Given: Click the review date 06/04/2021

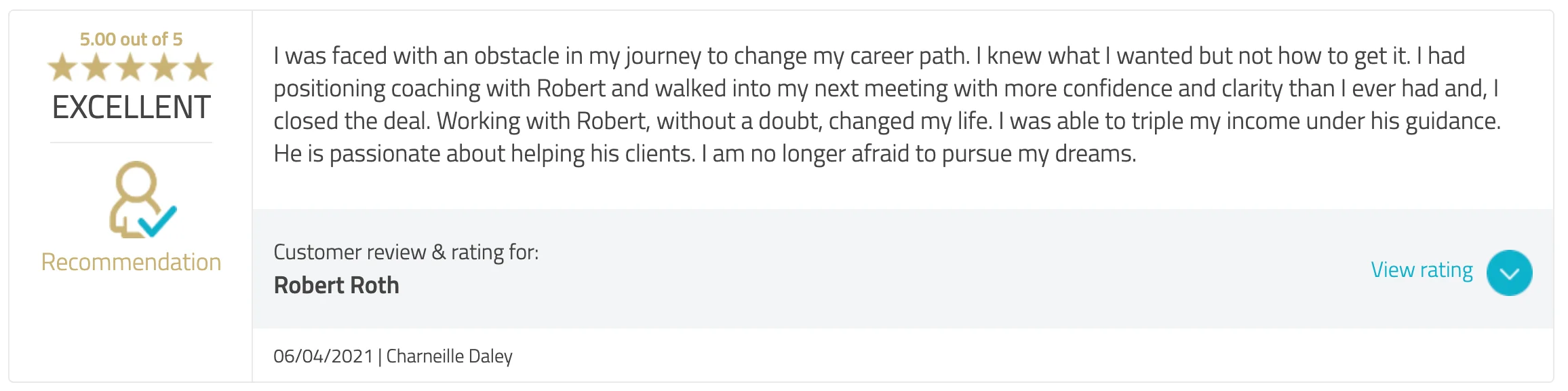Looking at the screenshot, I should click(323, 356).
